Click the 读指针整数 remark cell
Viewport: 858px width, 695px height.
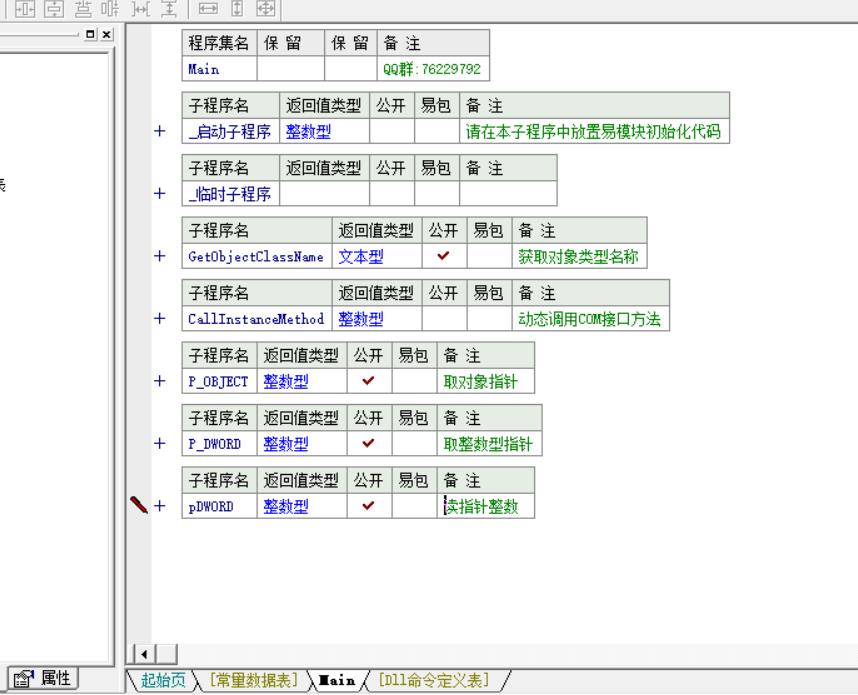[485, 506]
